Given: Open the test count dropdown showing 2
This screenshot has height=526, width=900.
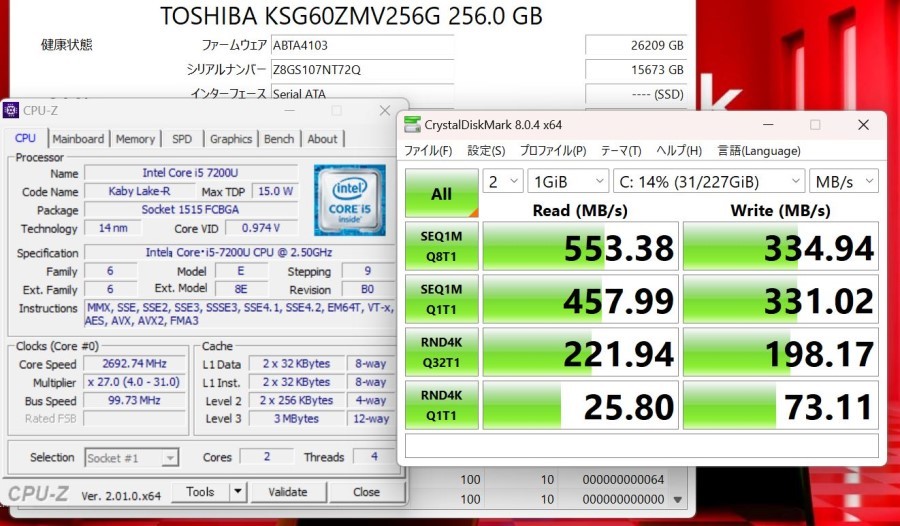Looking at the screenshot, I should point(503,181).
